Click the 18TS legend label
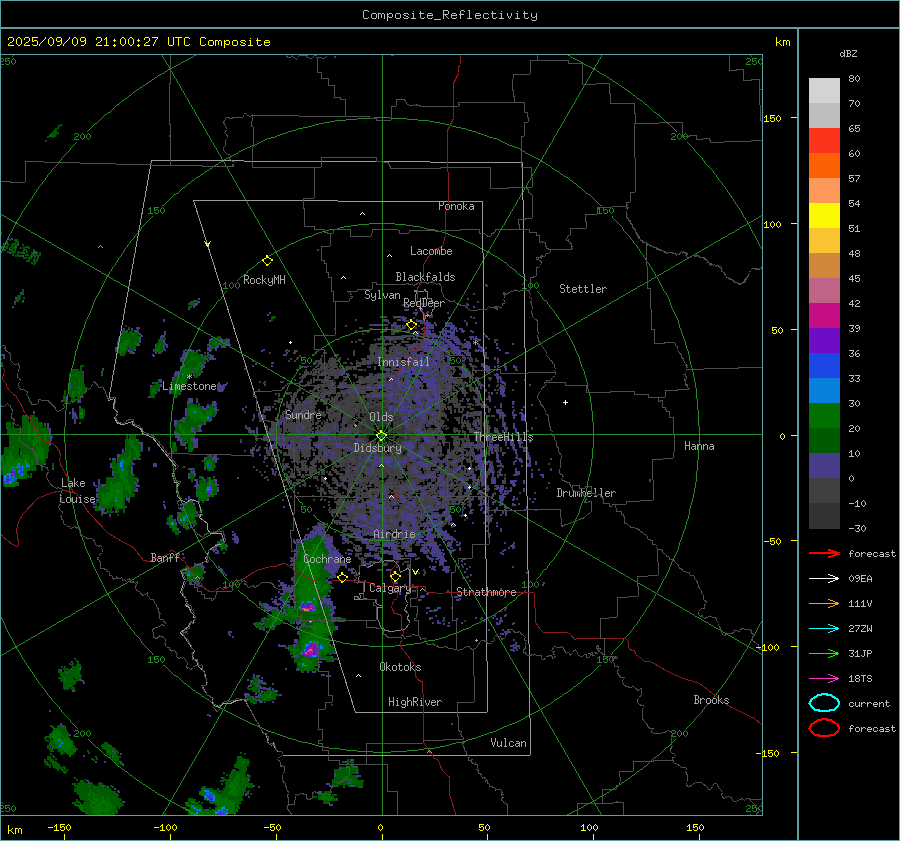 click(x=860, y=679)
